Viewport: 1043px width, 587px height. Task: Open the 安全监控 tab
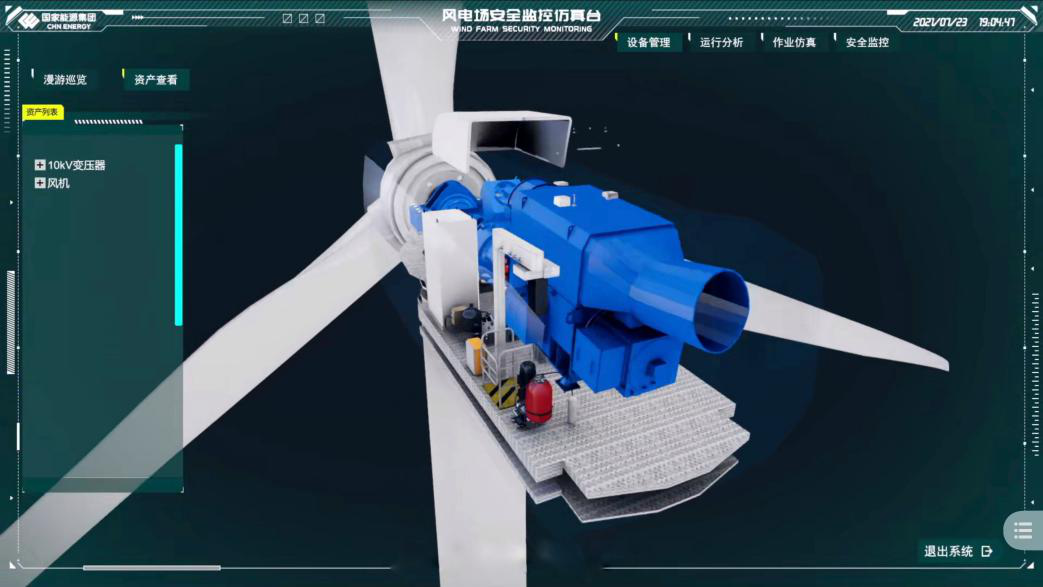pyautogui.click(x=867, y=42)
